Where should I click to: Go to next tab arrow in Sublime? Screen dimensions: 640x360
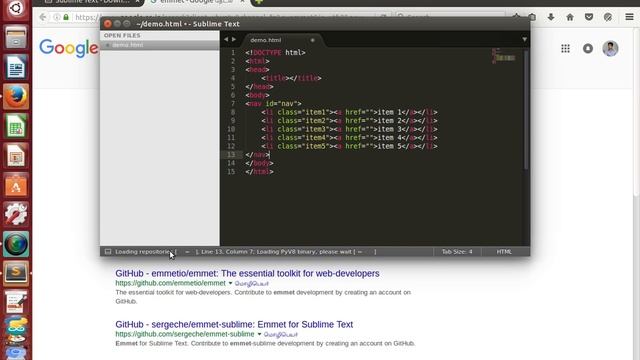coord(234,40)
